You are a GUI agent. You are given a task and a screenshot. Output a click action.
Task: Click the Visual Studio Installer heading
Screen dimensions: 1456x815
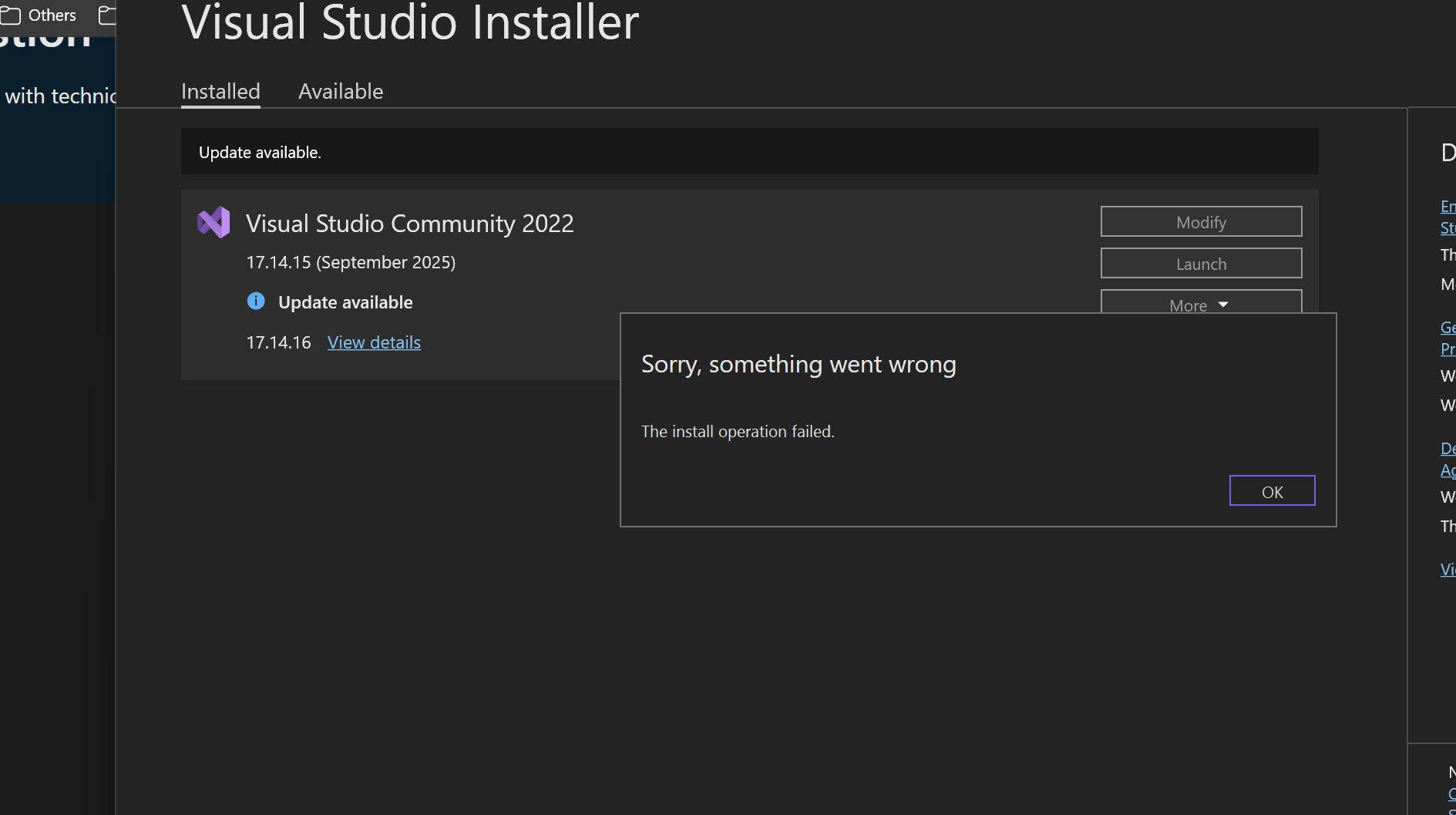coord(410,24)
